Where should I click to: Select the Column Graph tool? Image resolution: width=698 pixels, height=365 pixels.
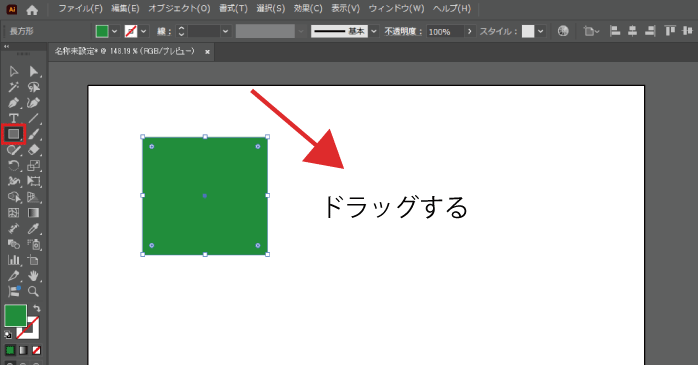click(13, 260)
